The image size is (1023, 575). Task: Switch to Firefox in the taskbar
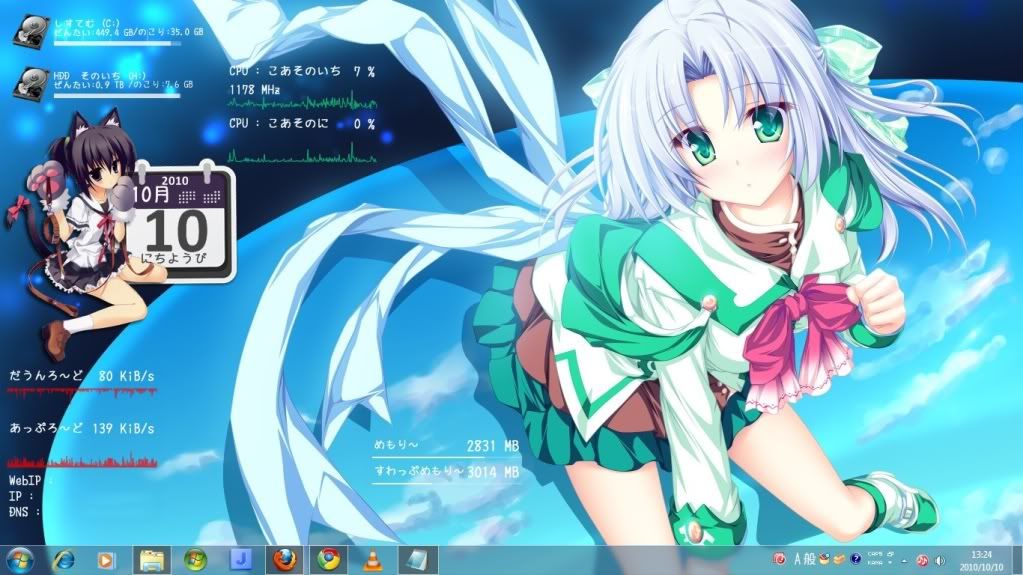(x=284, y=560)
